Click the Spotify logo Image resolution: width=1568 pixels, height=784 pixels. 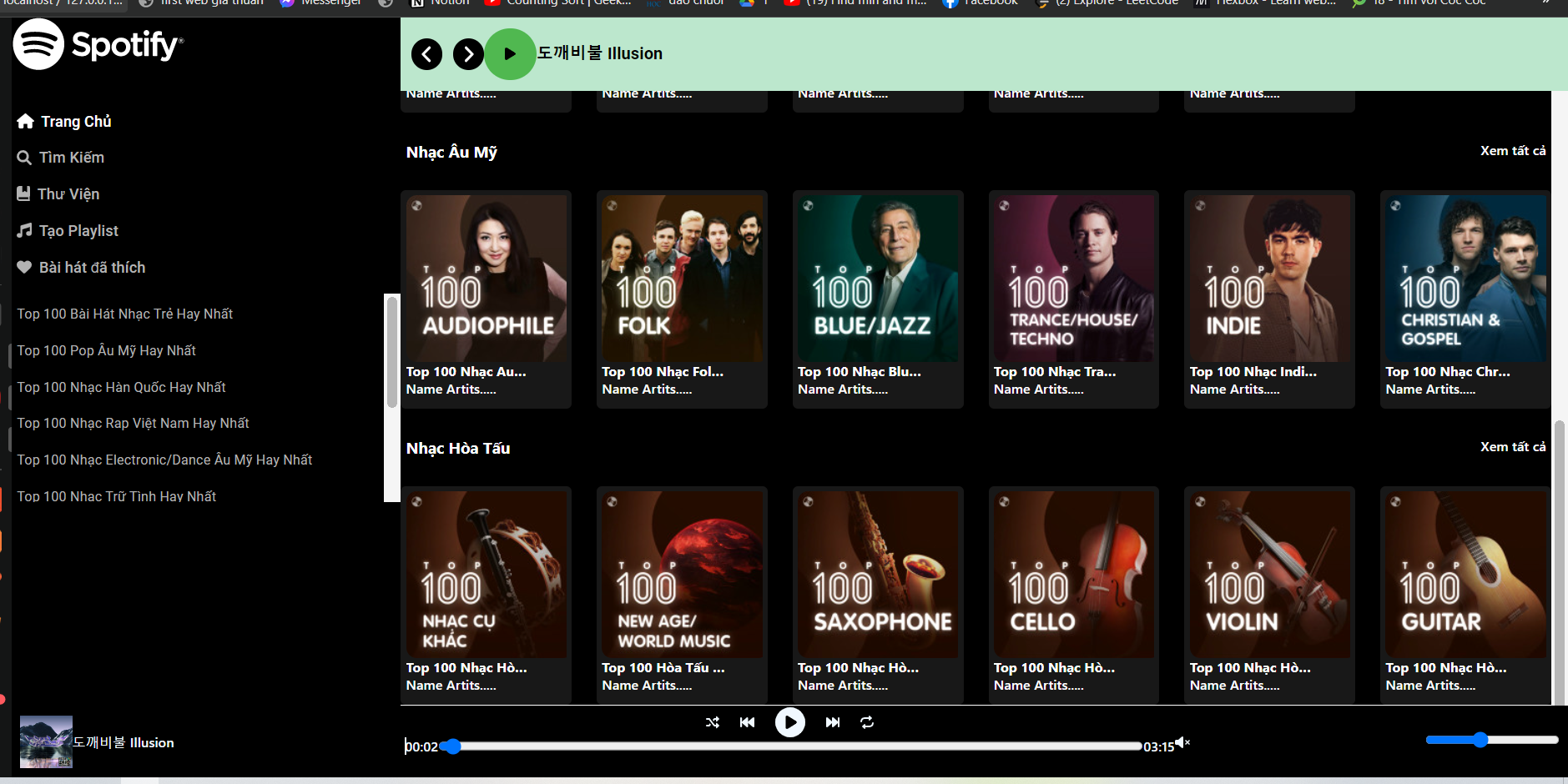click(x=97, y=44)
